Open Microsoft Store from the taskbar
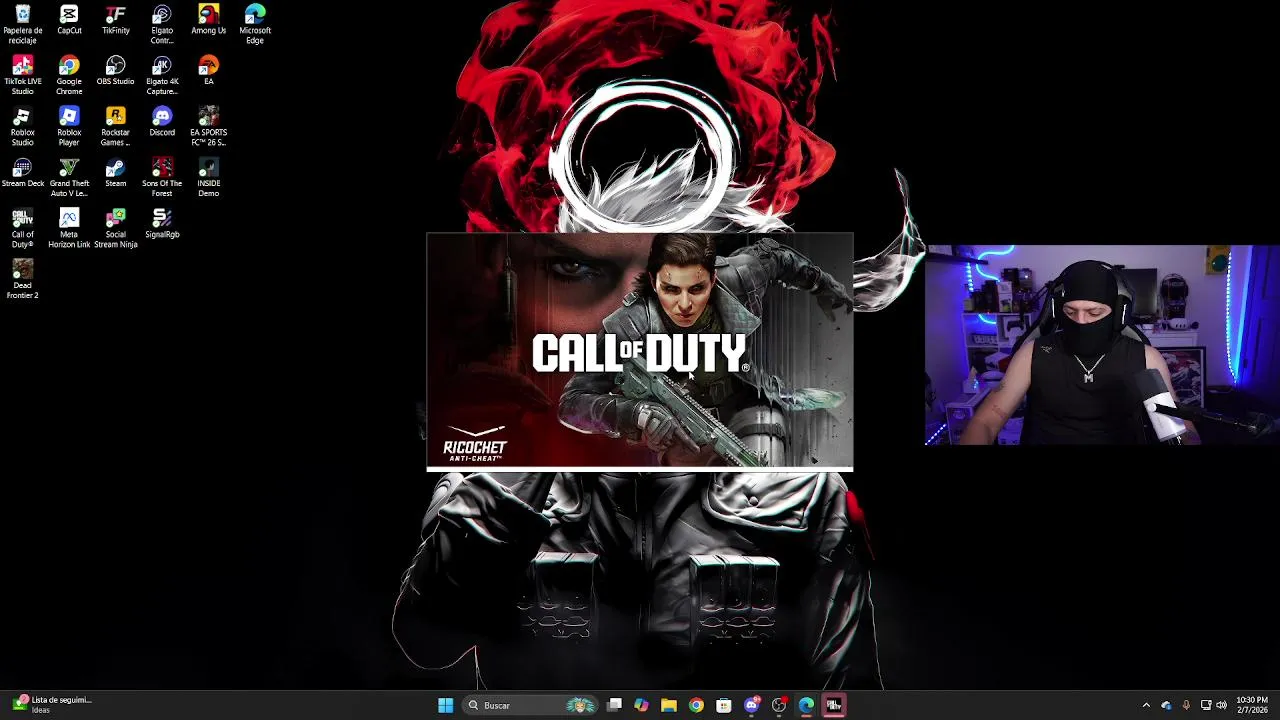 723,705
